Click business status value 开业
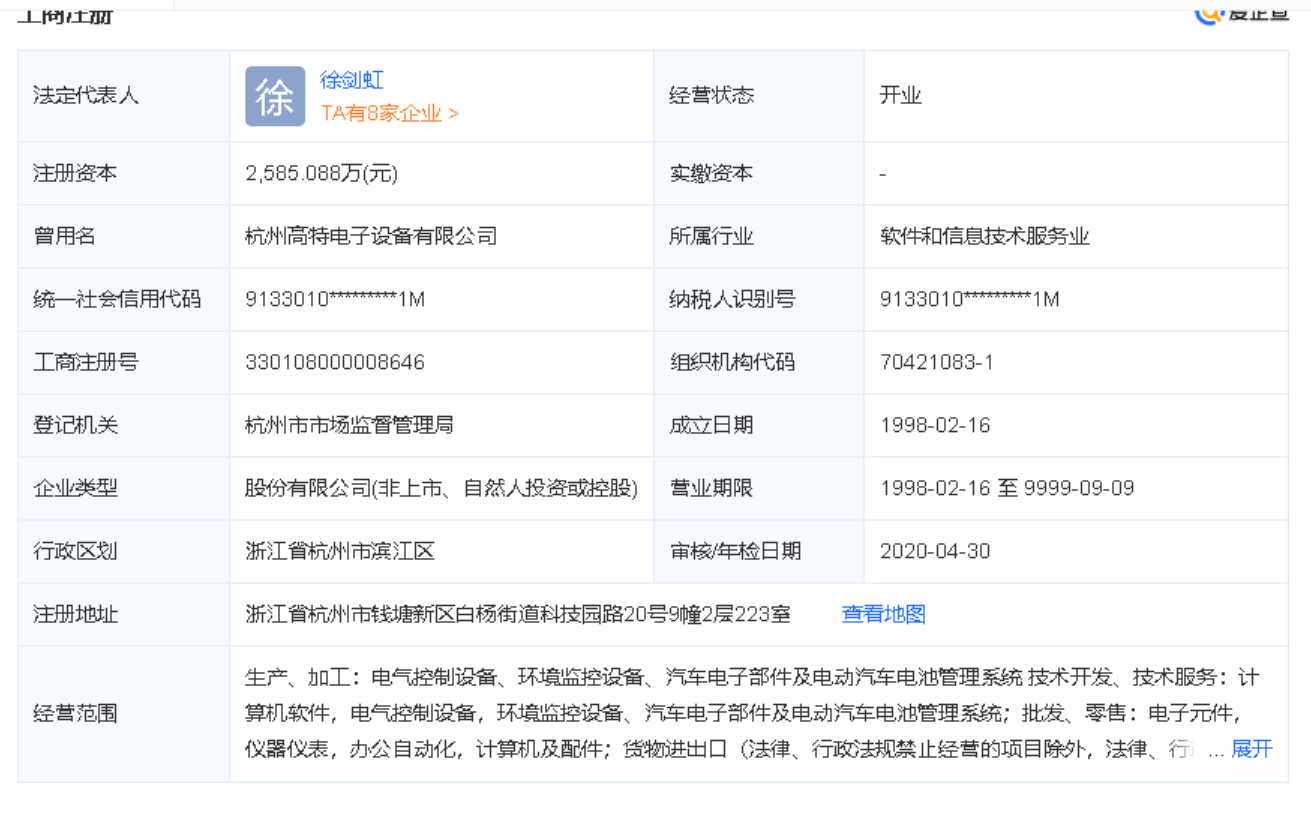The image size is (1311, 821). click(x=900, y=96)
